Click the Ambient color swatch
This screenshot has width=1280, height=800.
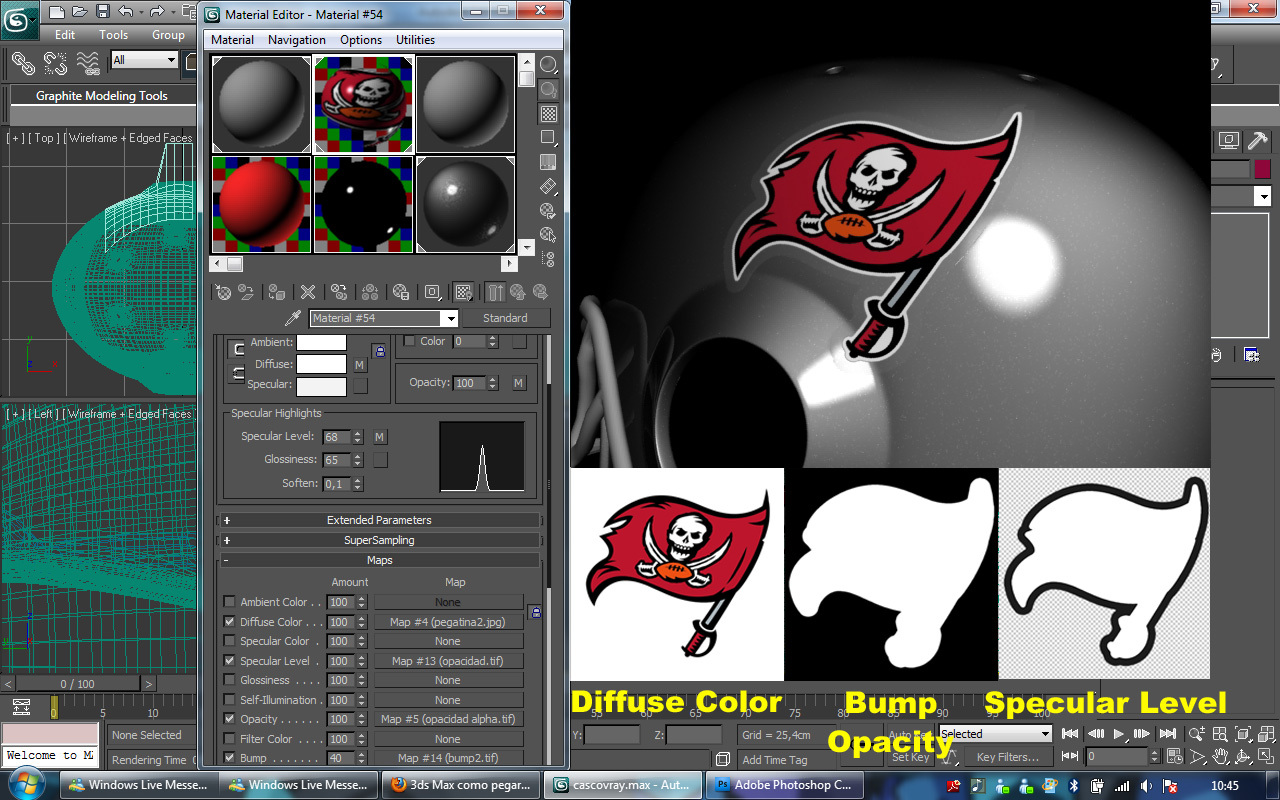(x=321, y=342)
